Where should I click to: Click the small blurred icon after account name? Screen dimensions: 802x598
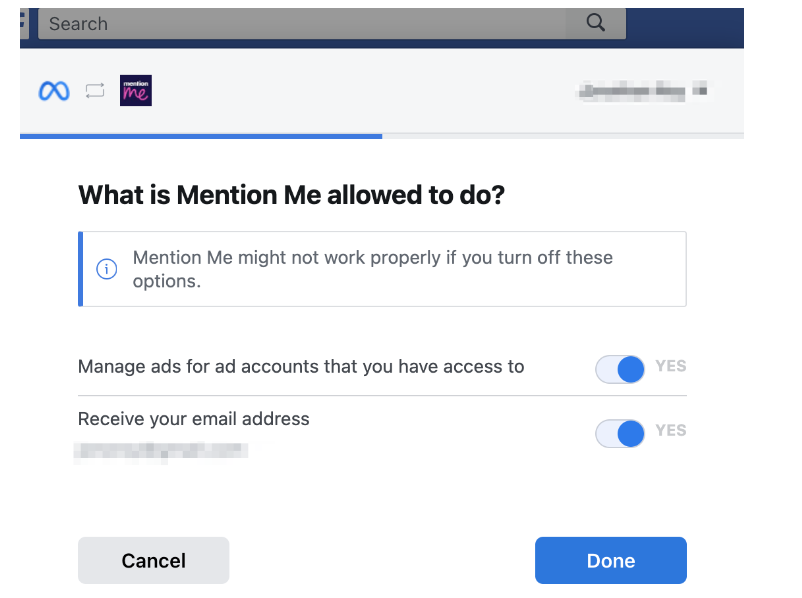coord(701,90)
